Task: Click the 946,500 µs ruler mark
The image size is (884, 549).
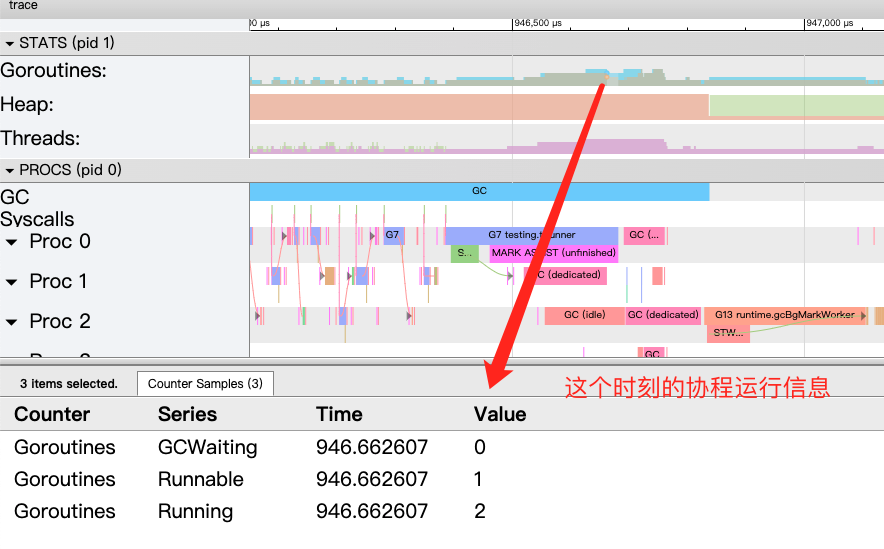Action: click(537, 23)
